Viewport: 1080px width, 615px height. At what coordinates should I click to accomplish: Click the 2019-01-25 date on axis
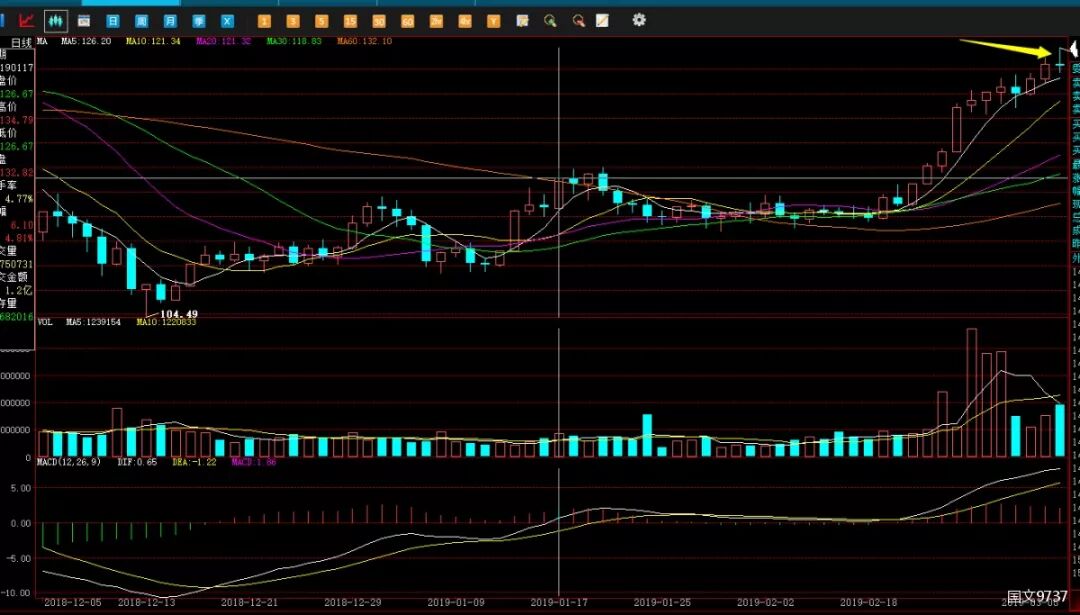[662, 602]
